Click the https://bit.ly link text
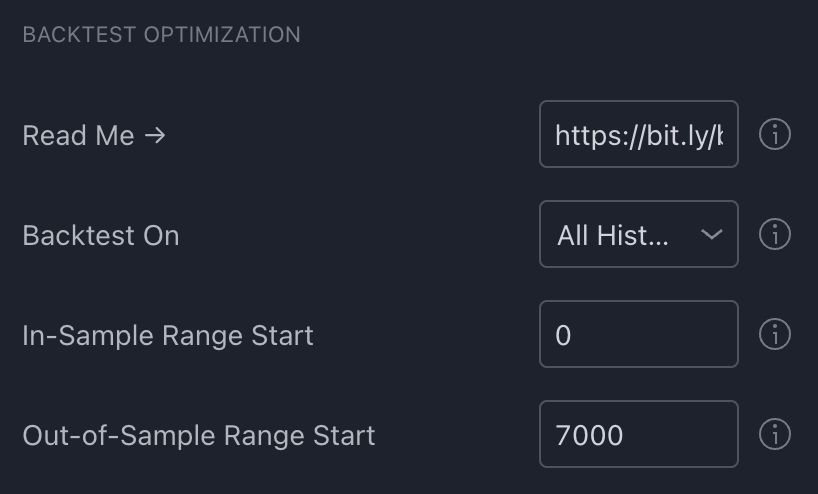The image size is (818, 494). click(639, 136)
